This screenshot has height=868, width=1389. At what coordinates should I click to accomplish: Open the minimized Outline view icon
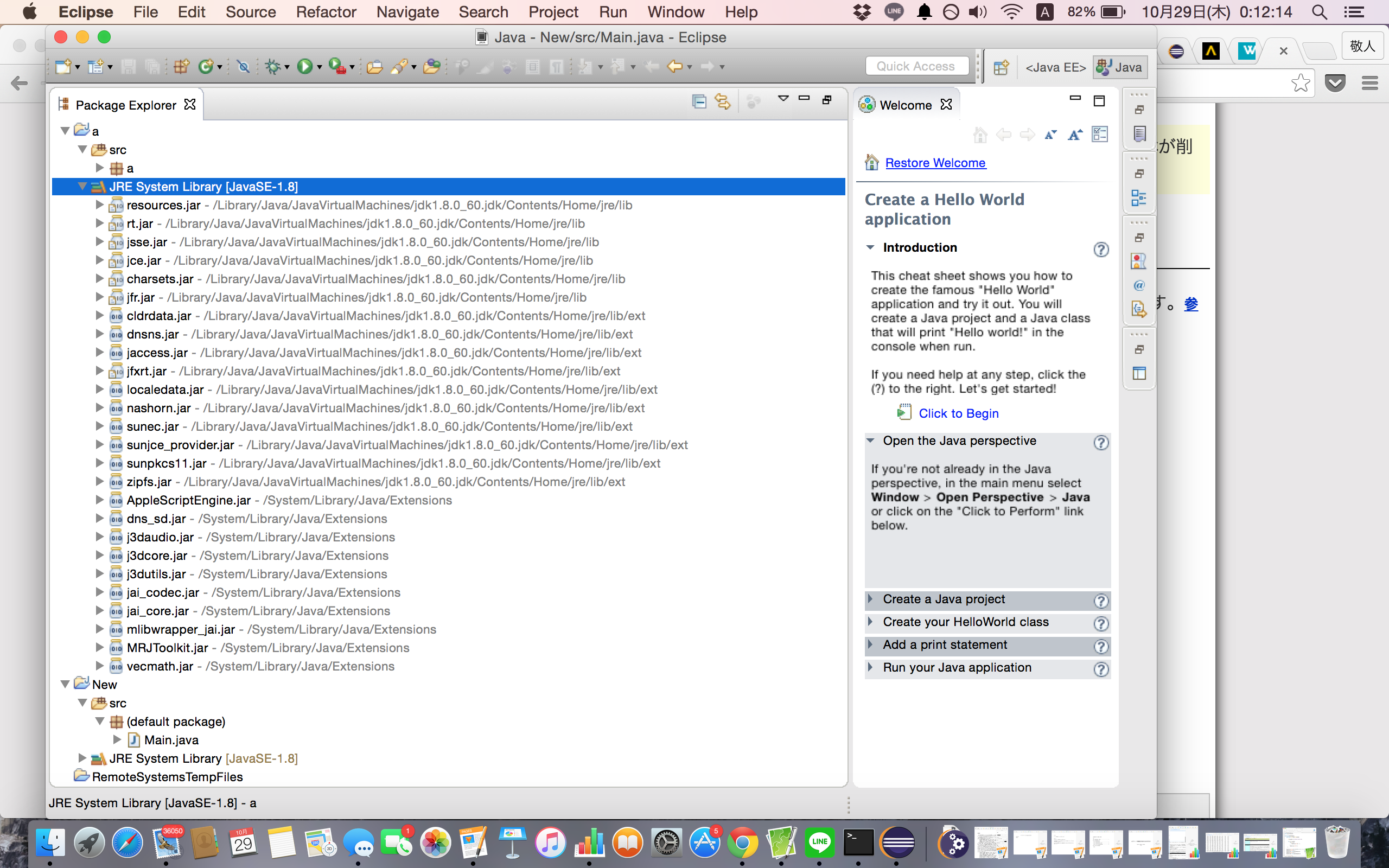pos(1139,197)
